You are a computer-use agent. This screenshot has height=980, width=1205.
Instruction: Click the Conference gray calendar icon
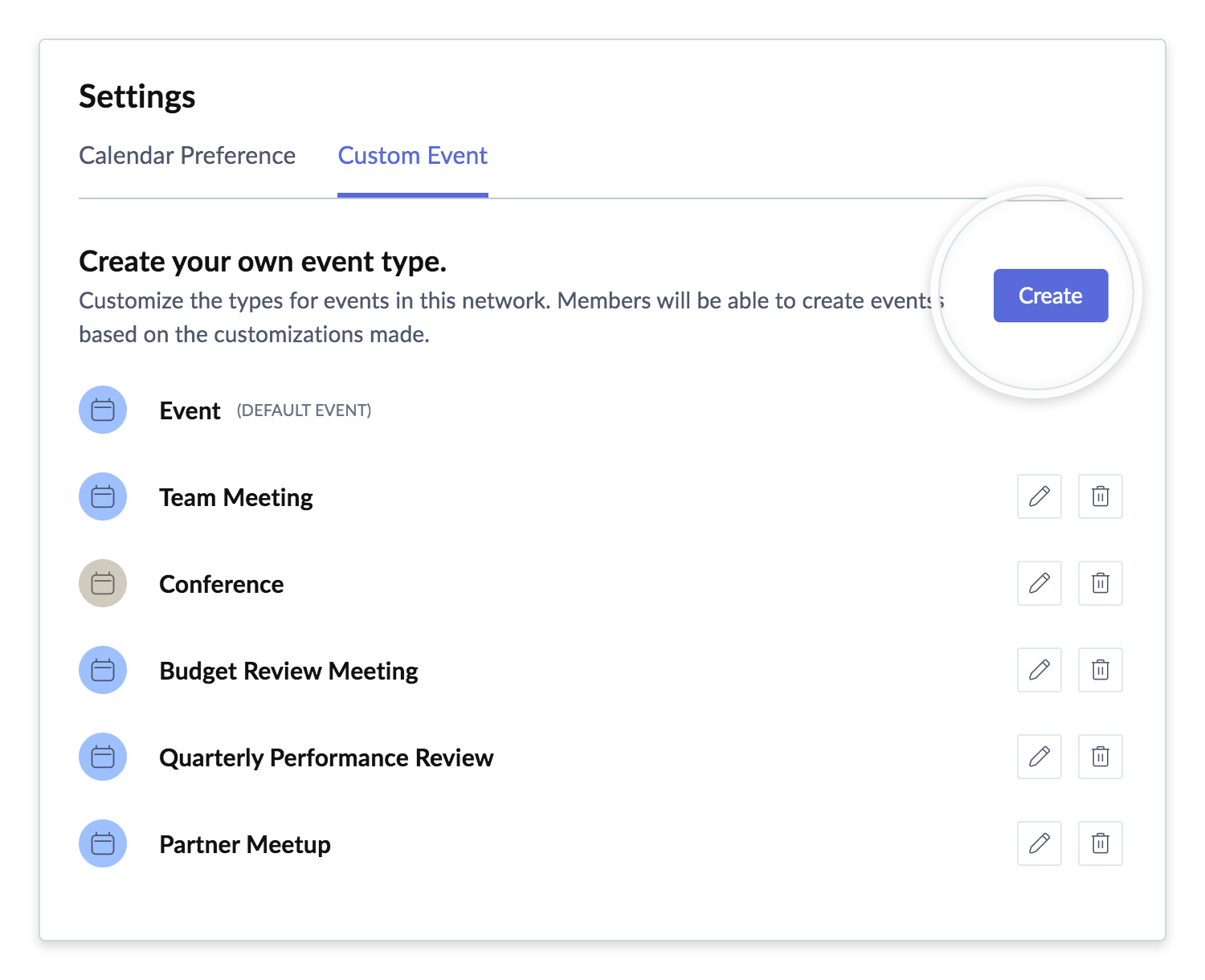click(x=103, y=583)
